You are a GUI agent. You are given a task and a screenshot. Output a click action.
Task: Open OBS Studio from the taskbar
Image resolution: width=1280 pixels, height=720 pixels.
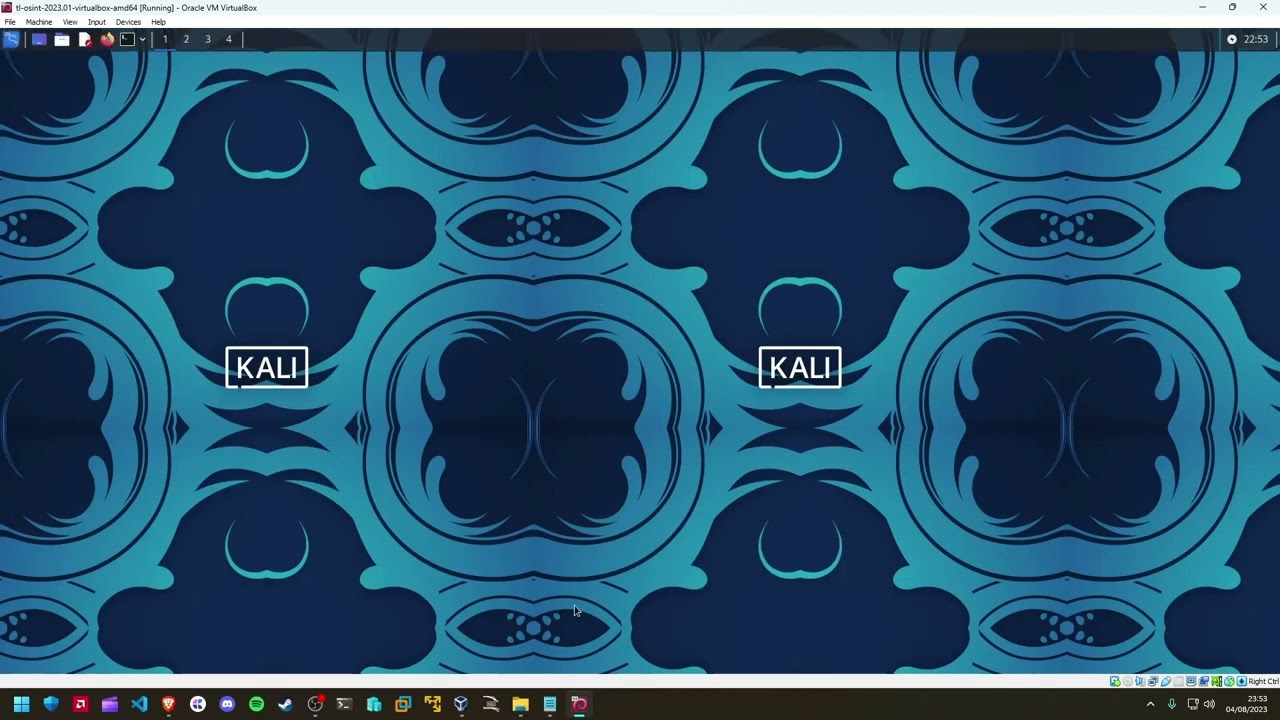pyautogui.click(x=315, y=704)
